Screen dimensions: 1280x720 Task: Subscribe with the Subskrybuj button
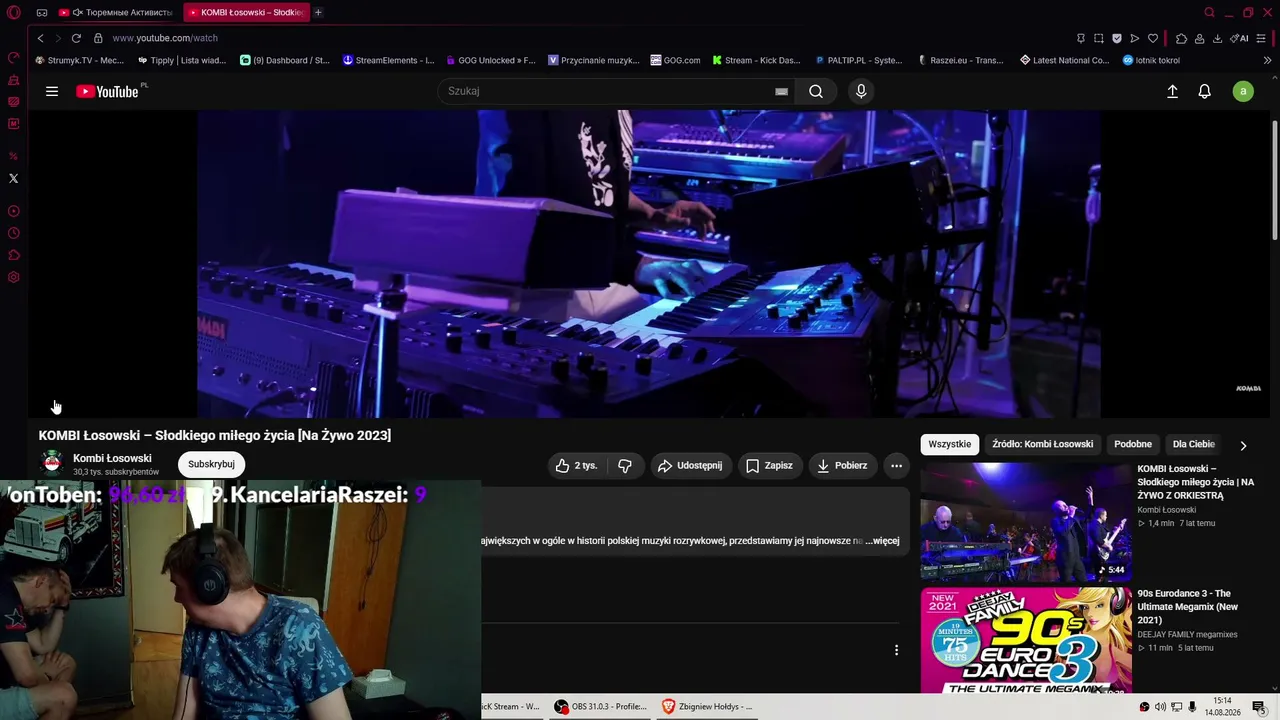[211, 464]
